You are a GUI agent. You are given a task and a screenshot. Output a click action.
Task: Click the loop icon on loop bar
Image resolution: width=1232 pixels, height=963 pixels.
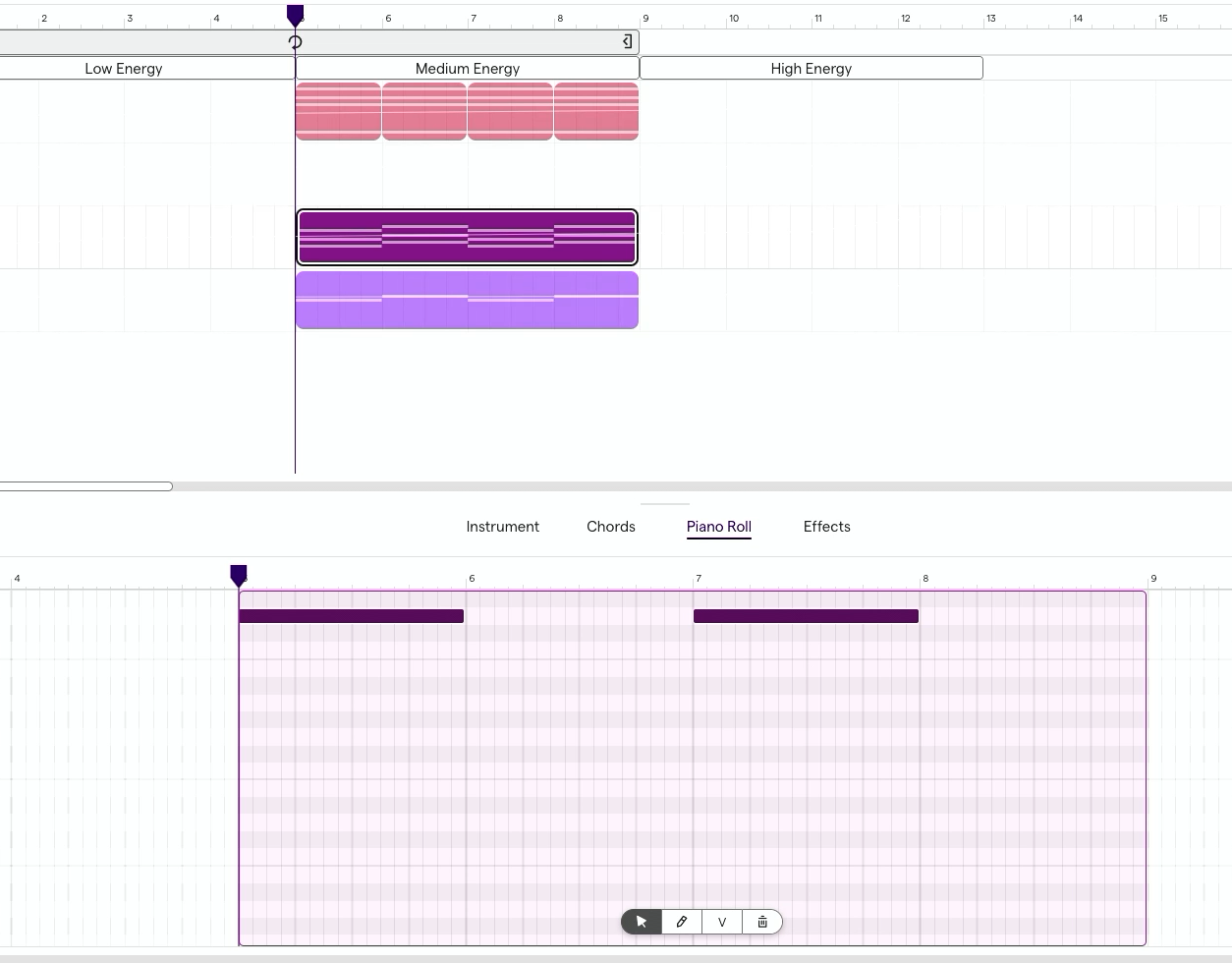(295, 41)
